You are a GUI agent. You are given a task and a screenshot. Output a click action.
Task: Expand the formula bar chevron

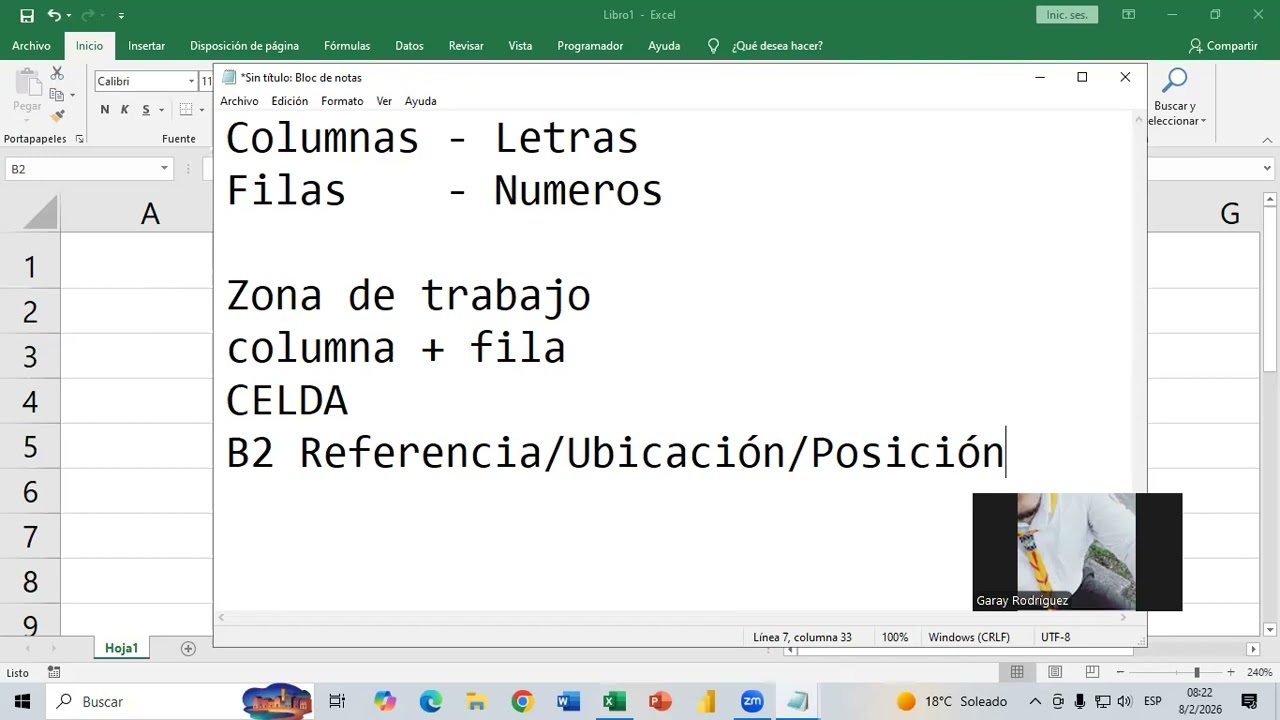[x=1267, y=169]
